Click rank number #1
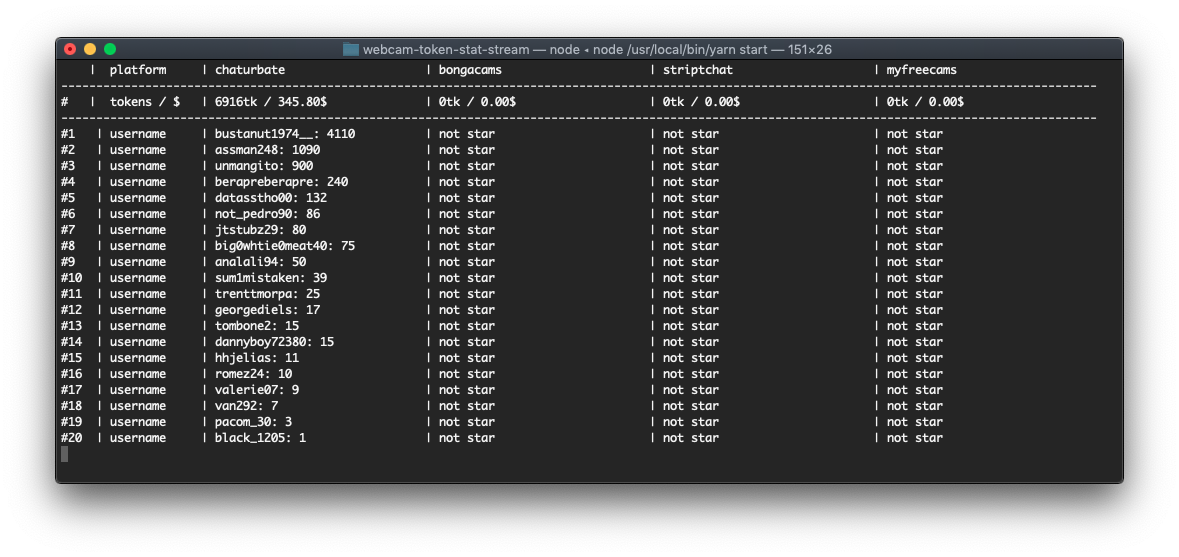Image resolution: width=1179 pixels, height=557 pixels. click(68, 134)
